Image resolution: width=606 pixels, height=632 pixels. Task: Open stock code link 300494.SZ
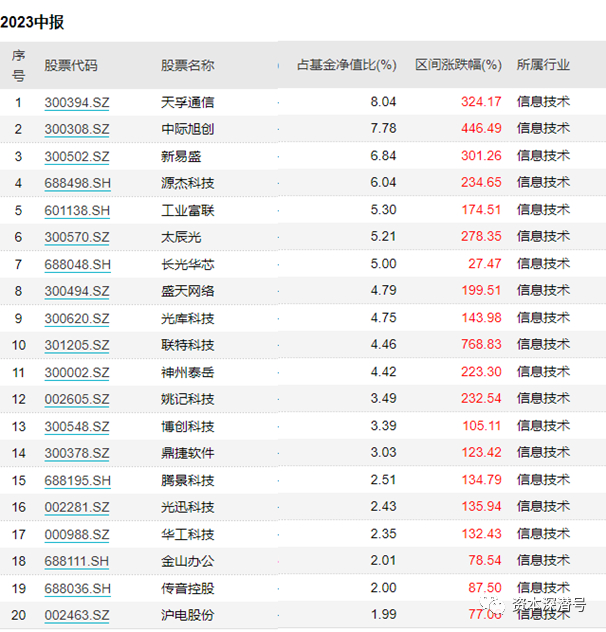click(77, 291)
